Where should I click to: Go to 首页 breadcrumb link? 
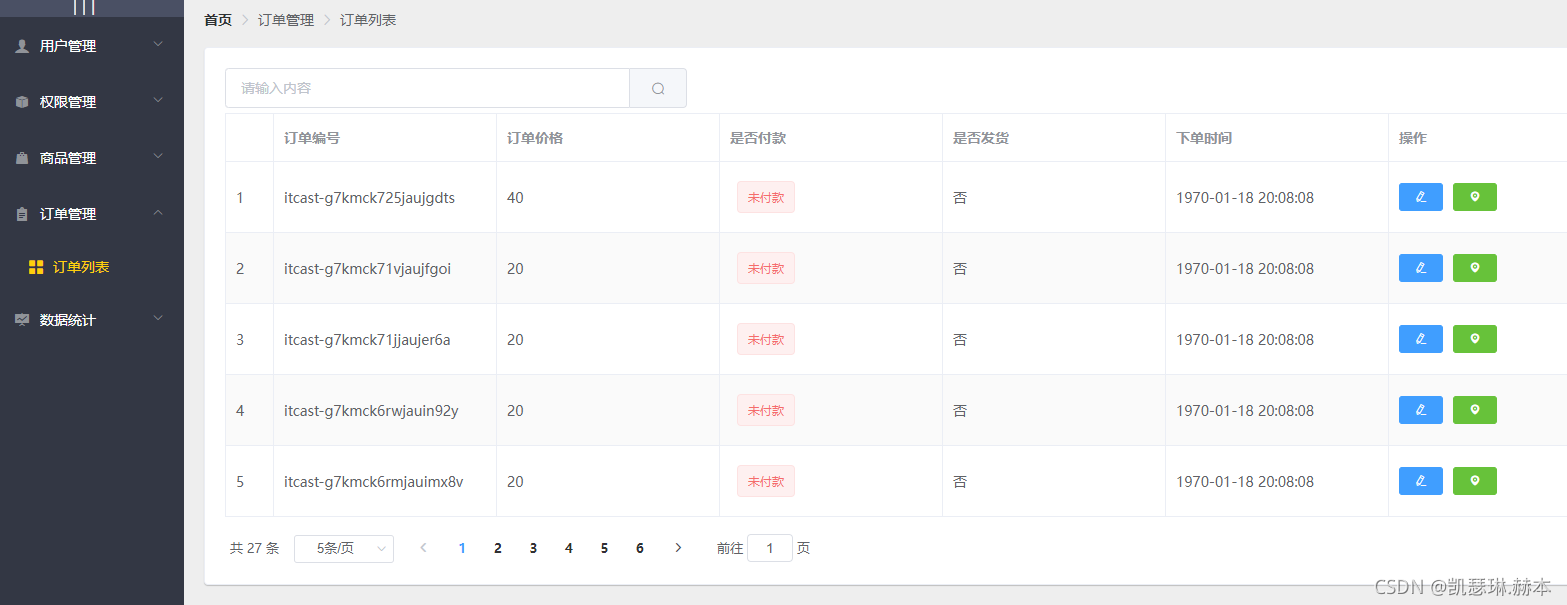pos(218,20)
